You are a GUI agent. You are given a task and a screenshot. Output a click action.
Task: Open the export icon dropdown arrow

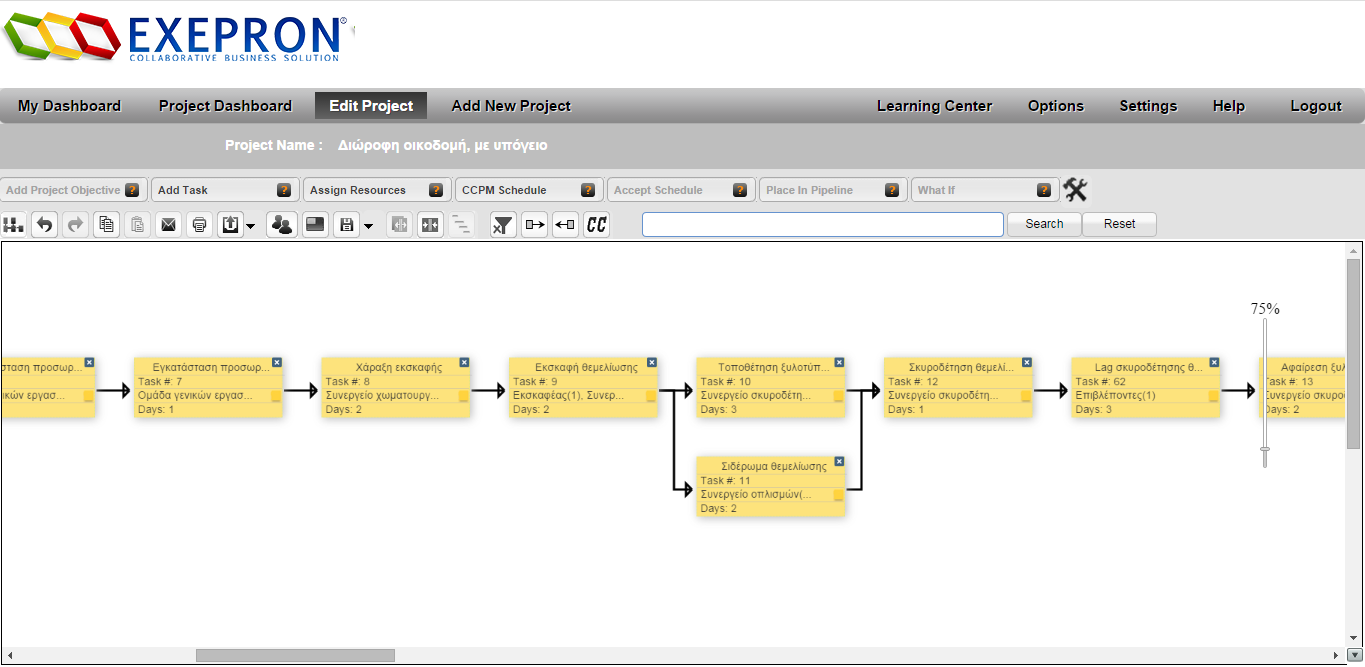250,226
